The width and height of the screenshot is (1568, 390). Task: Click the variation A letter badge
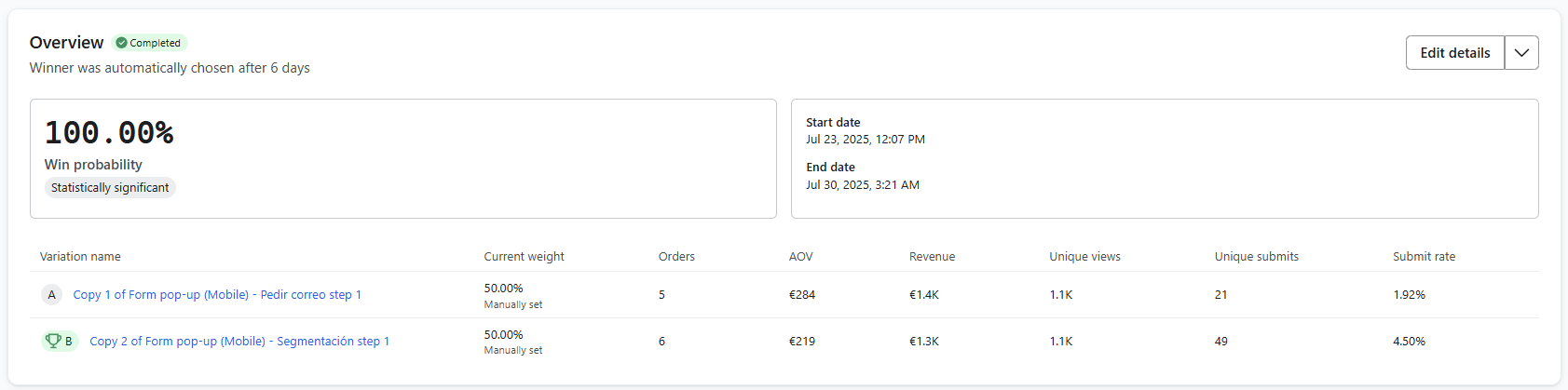click(51, 295)
